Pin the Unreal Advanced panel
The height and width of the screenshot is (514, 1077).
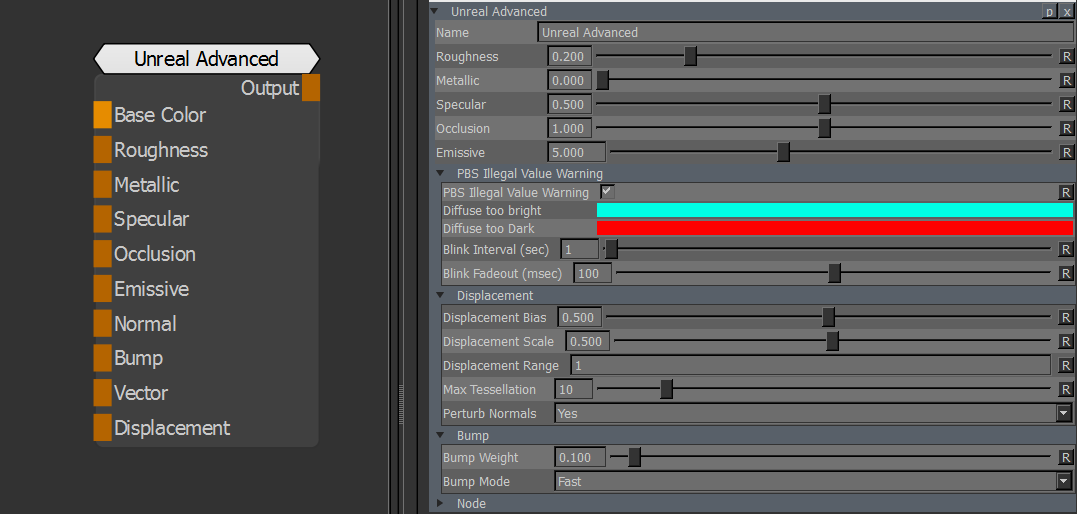coord(1049,12)
